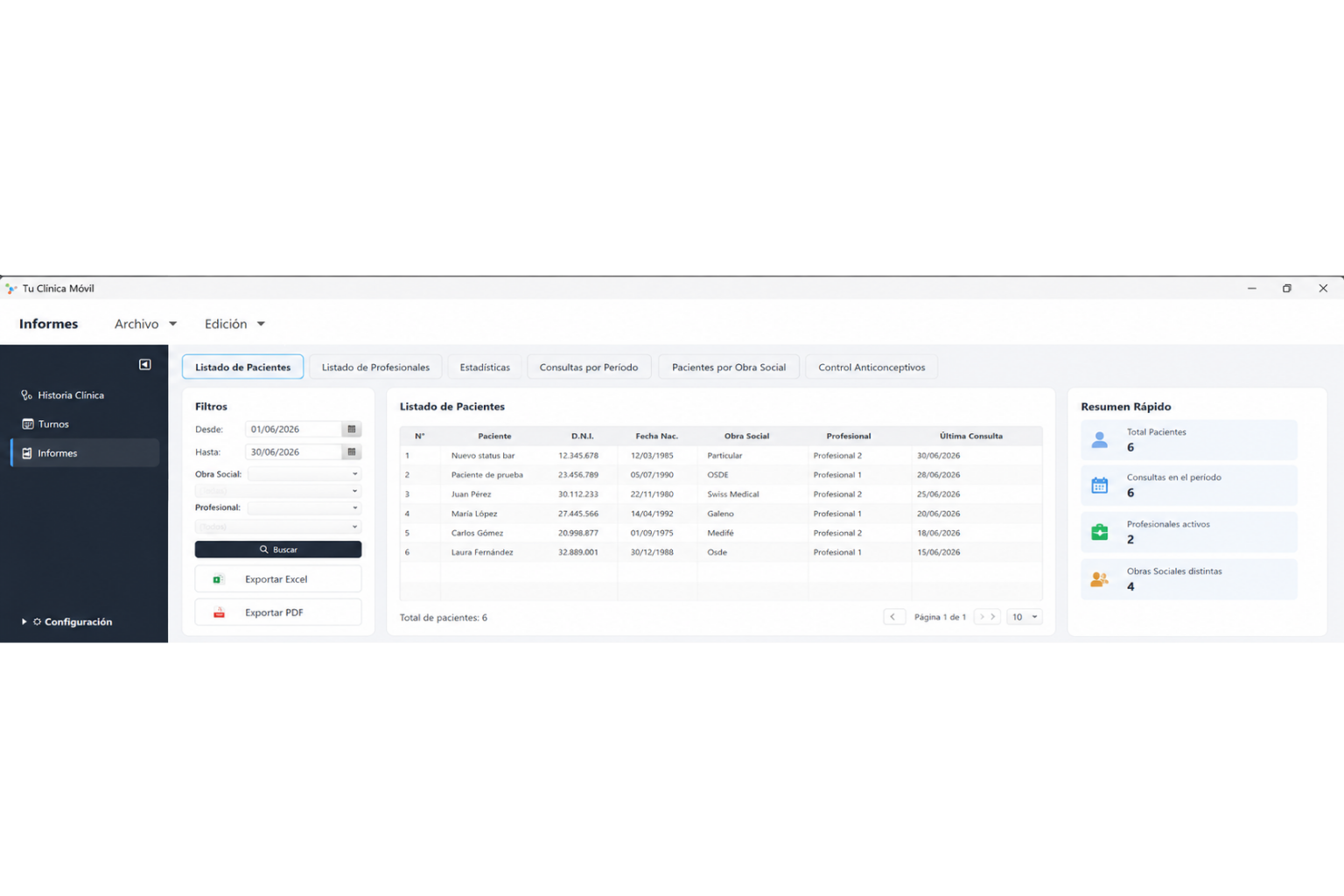Minimize the Tu Clínica Móvil window
Image resolution: width=1344 pixels, height=896 pixels.
click(1252, 288)
